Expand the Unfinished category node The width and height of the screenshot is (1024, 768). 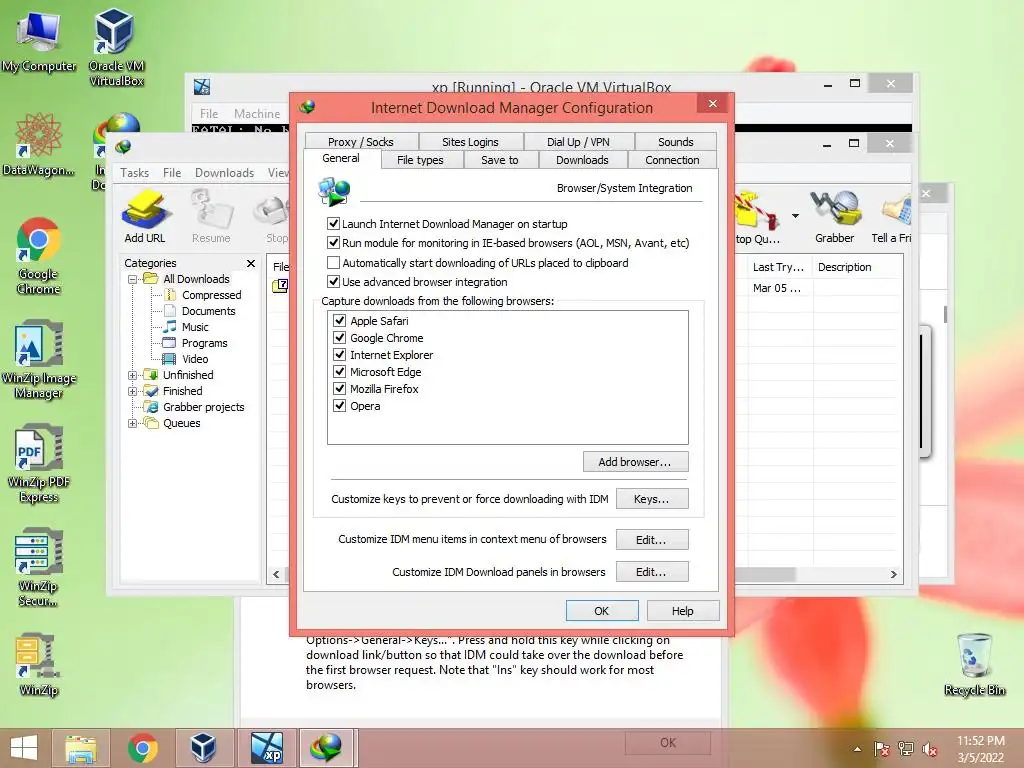click(x=133, y=376)
